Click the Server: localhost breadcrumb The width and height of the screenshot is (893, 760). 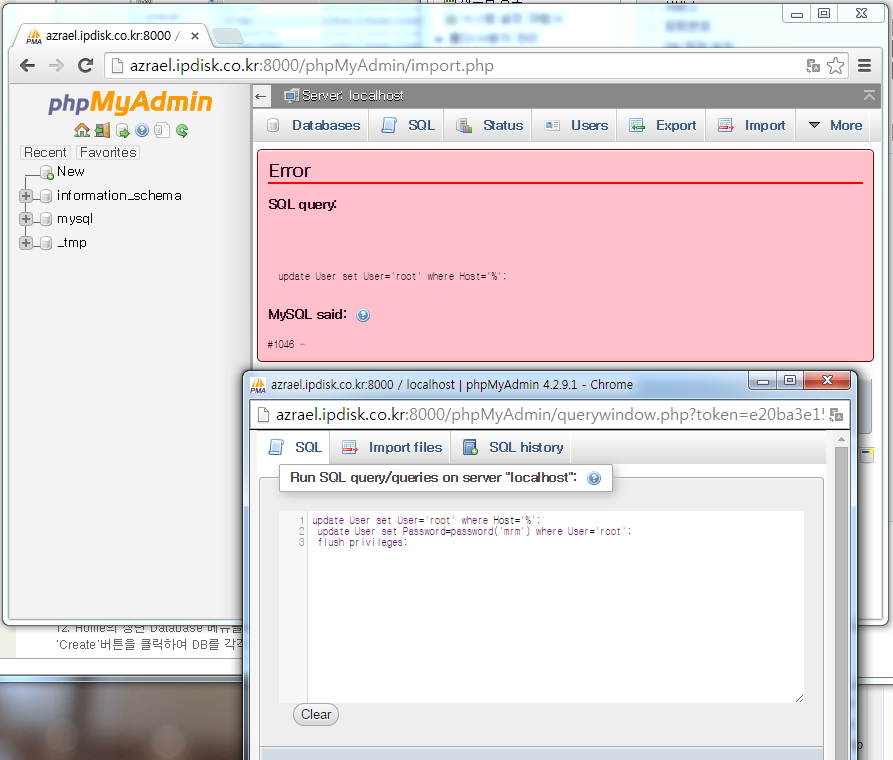[x=353, y=96]
